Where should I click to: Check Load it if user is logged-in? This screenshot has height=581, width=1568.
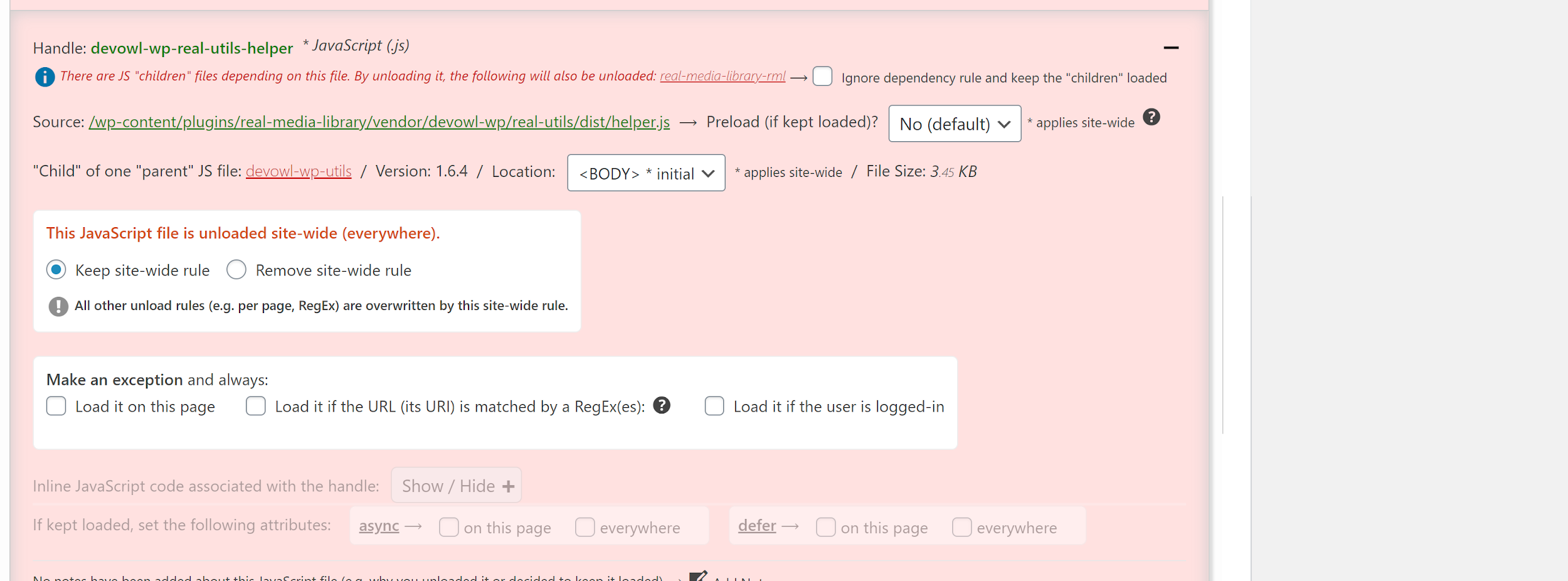click(714, 406)
